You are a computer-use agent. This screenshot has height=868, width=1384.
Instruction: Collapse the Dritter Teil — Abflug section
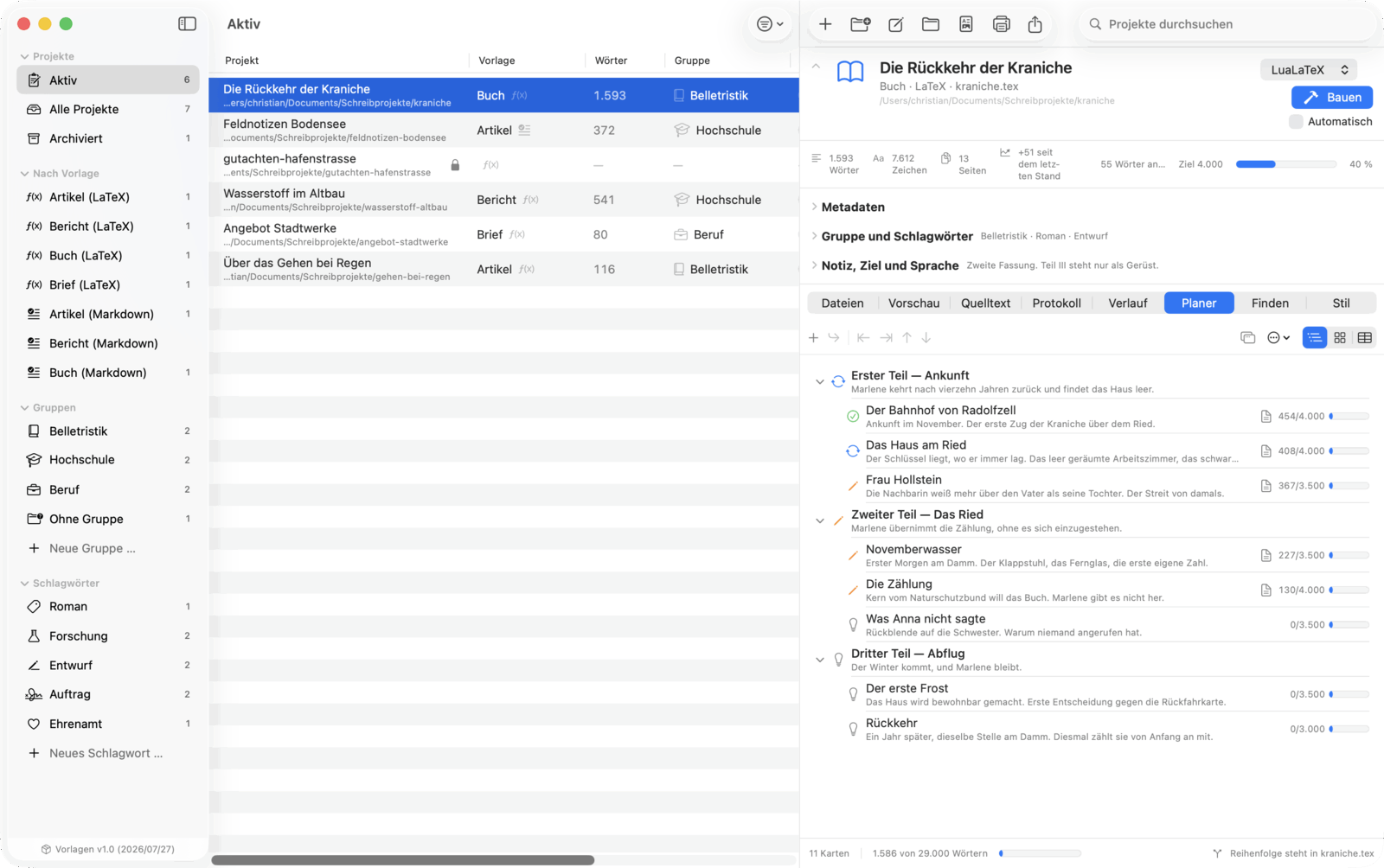click(x=820, y=660)
